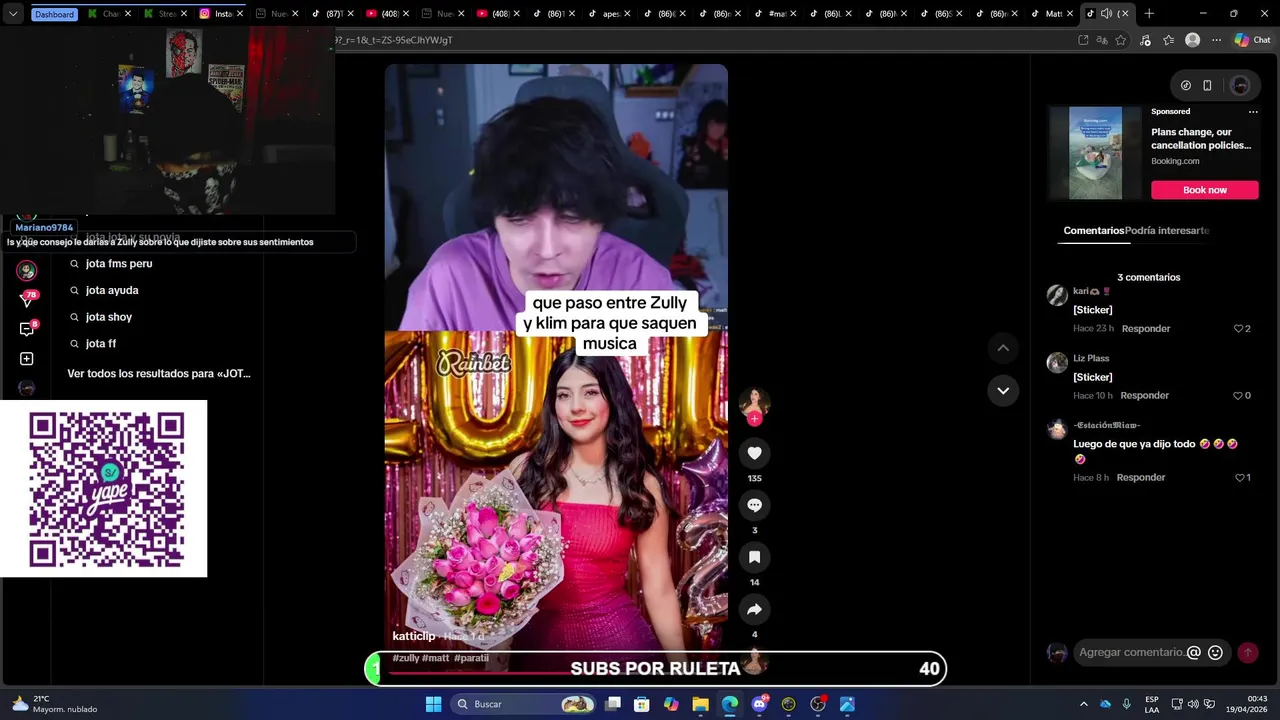Viewport: 1280px width, 720px height.
Task: Open sidebar upload plus icon
Action: (27, 359)
